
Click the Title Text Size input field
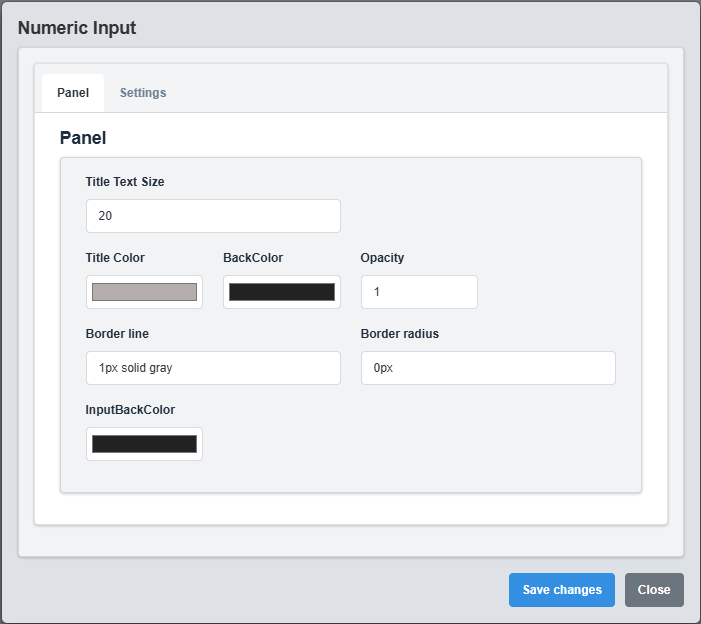(x=213, y=216)
